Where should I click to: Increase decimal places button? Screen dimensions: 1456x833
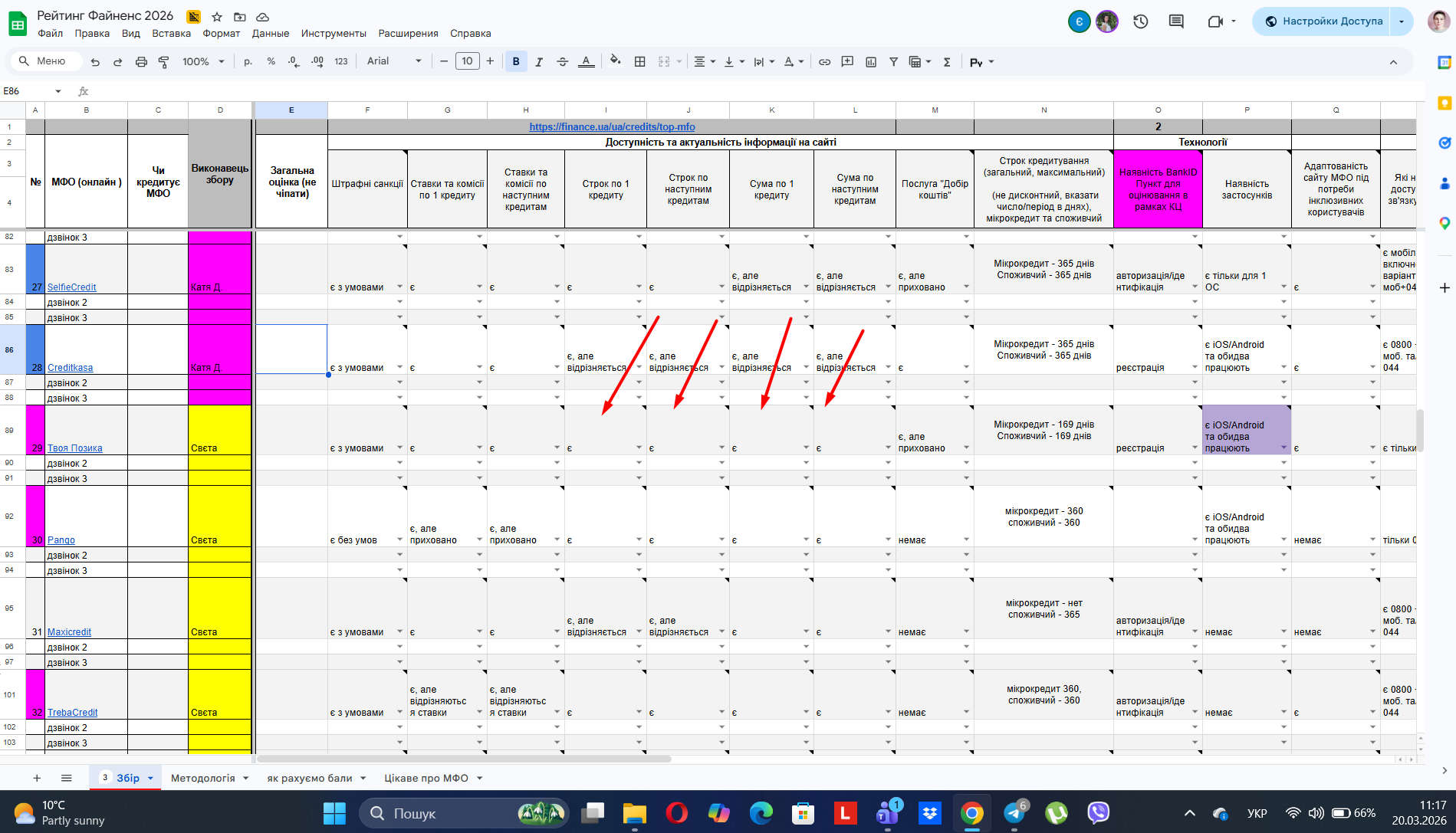coord(317,61)
